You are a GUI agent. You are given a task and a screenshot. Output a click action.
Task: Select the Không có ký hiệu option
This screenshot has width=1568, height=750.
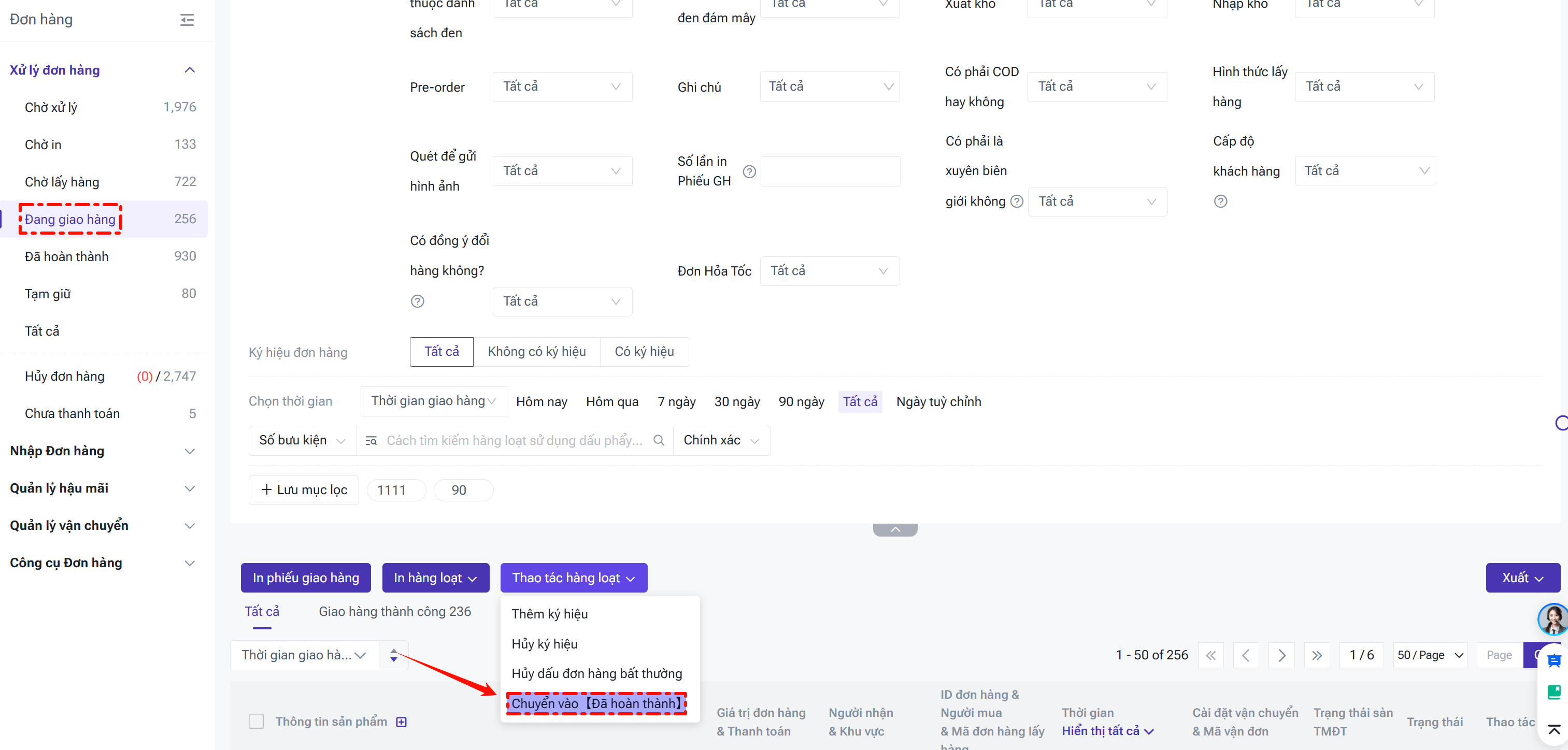536,352
